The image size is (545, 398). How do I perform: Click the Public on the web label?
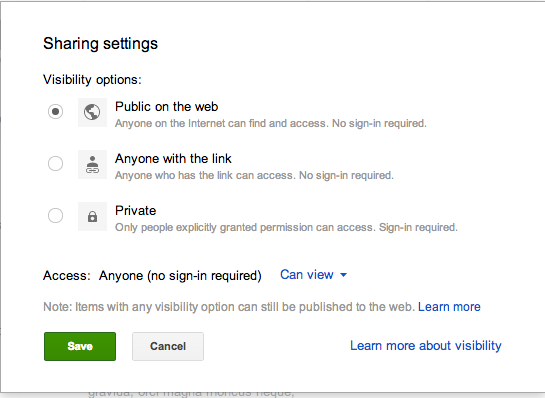tap(166, 107)
